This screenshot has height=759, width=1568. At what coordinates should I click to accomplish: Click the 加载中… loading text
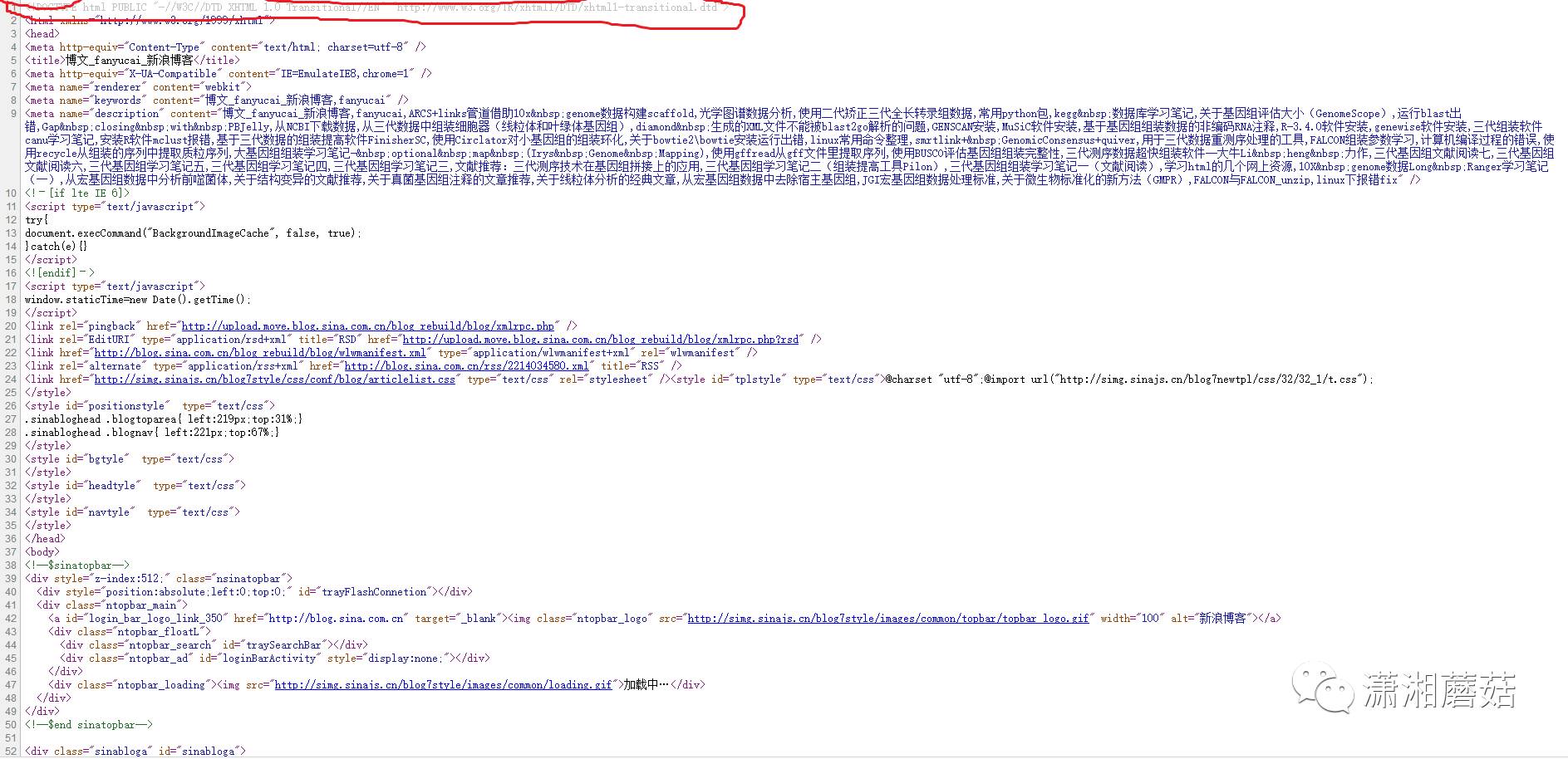click(646, 685)
